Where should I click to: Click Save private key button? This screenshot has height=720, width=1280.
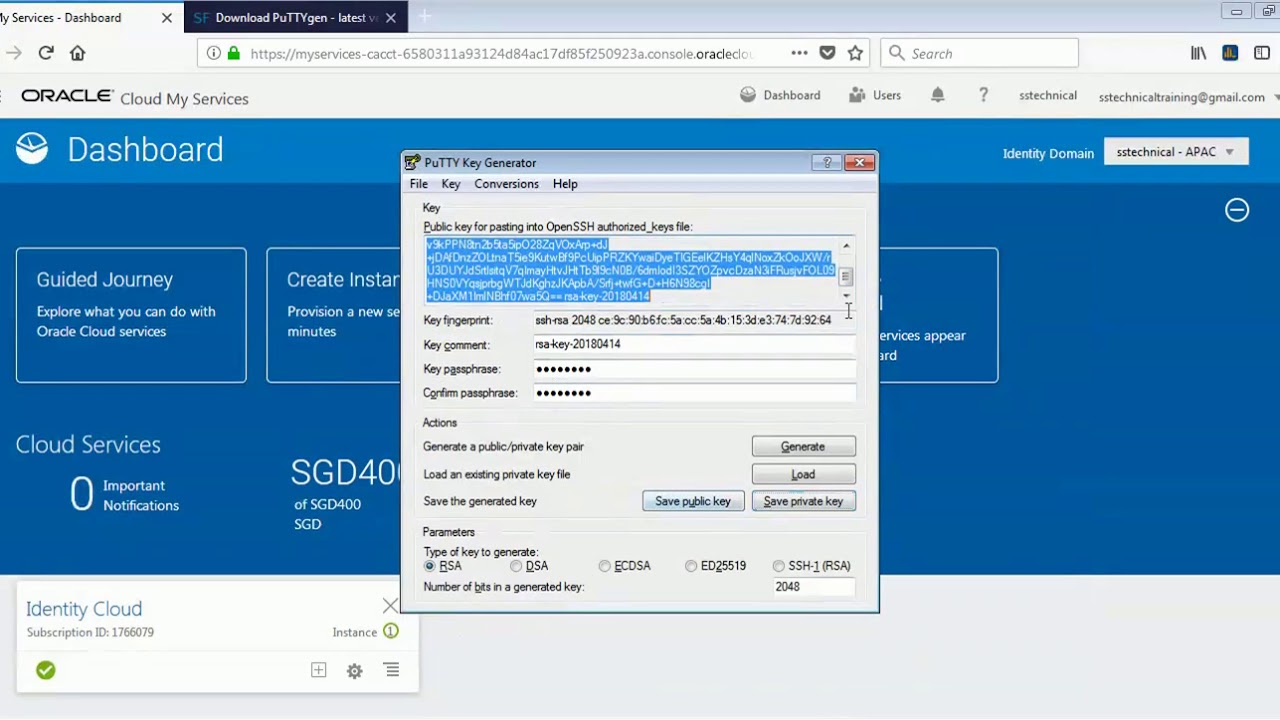(x=803, y=501)
